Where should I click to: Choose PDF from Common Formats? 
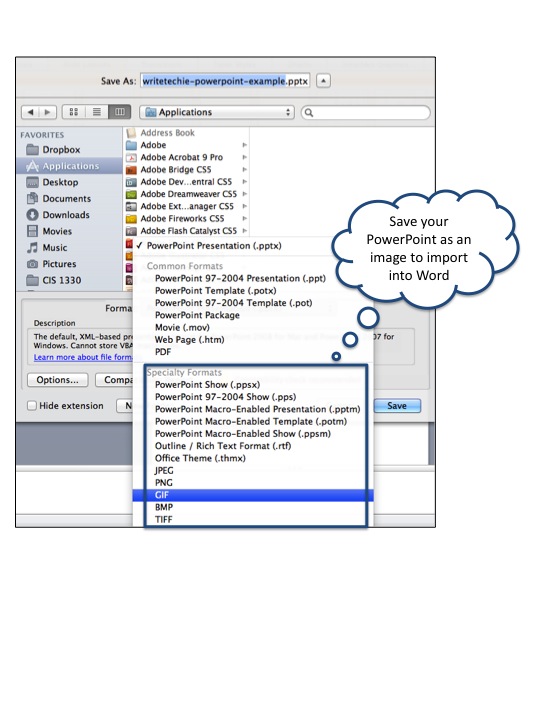(x=163, y=352)
